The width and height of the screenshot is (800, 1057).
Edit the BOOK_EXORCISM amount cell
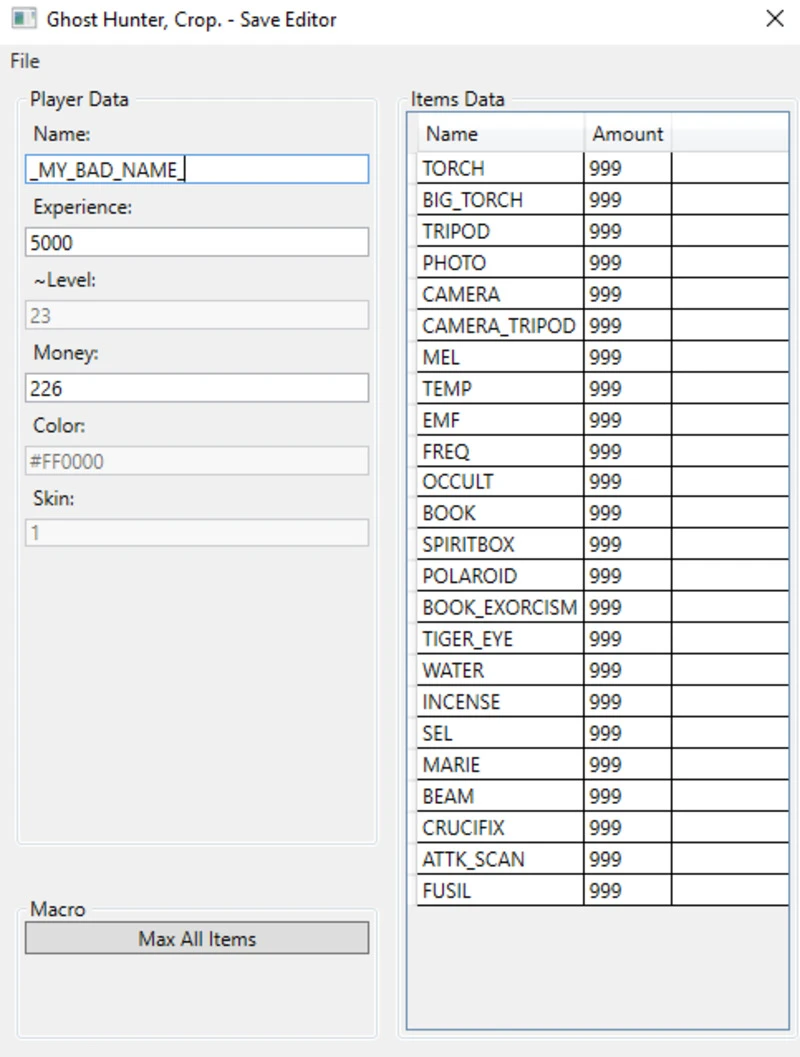click(x=627, y=608)
